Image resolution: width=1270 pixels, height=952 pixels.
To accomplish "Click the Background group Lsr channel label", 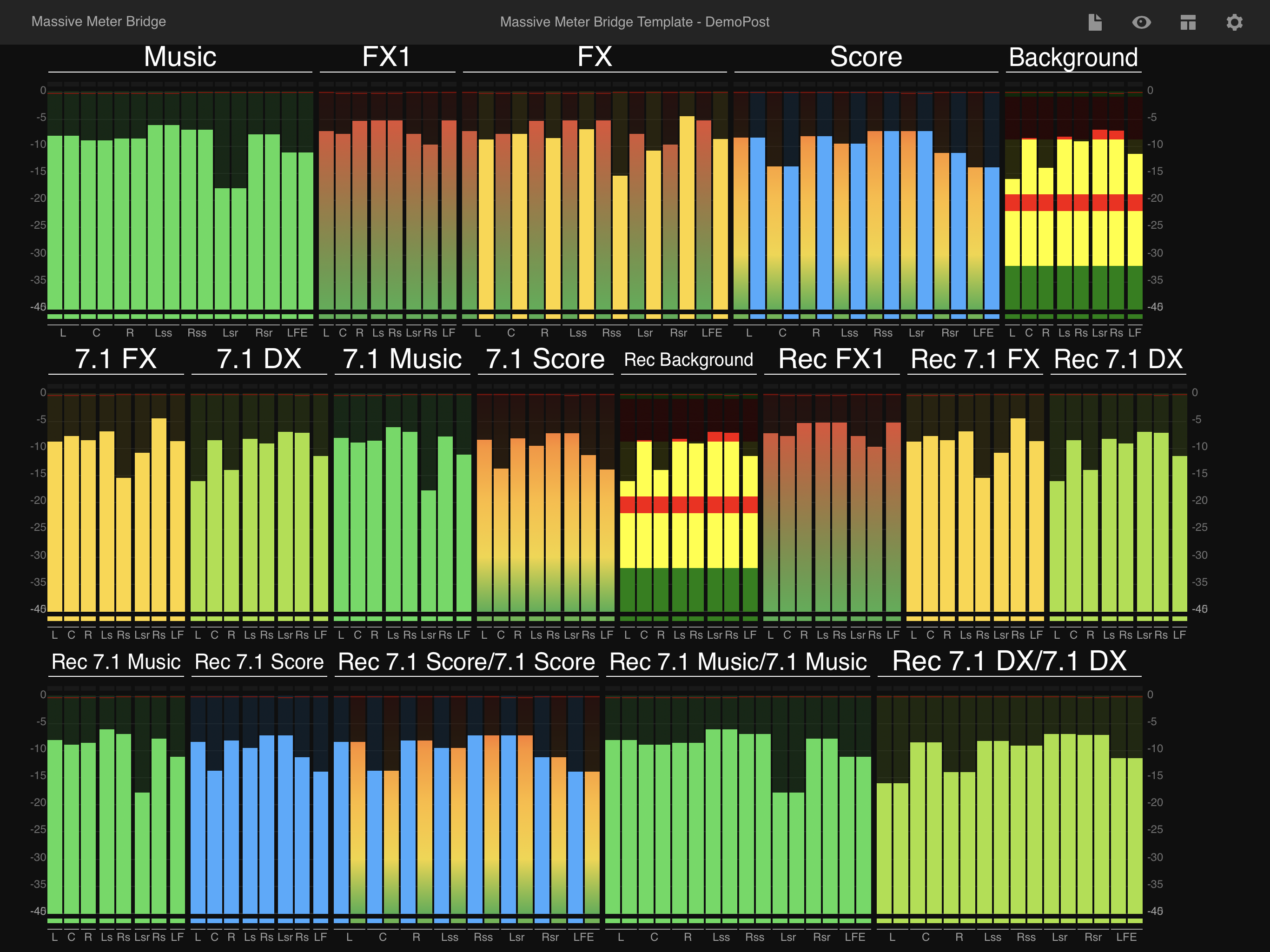I will point(1099,332).
